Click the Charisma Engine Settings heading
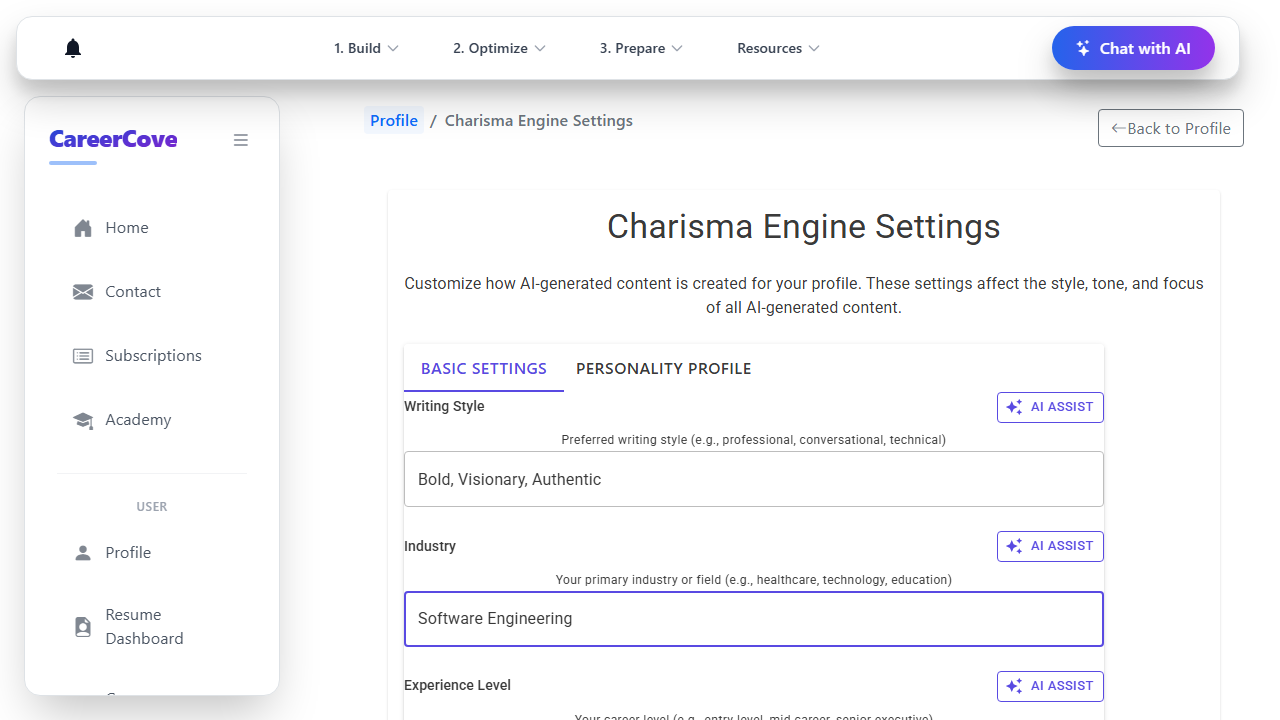 point(804,226)
